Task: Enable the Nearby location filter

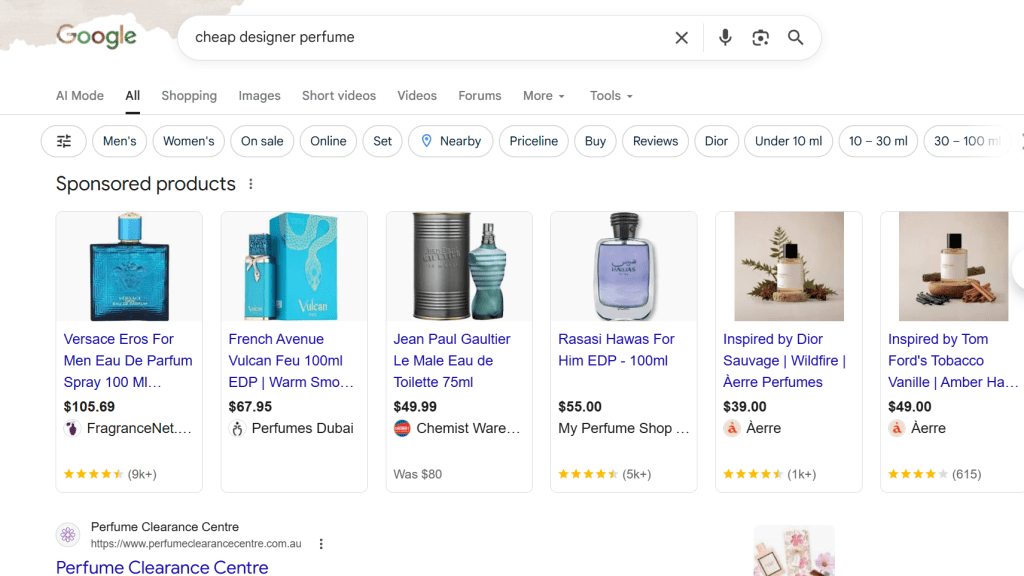Action: point(450,141)
